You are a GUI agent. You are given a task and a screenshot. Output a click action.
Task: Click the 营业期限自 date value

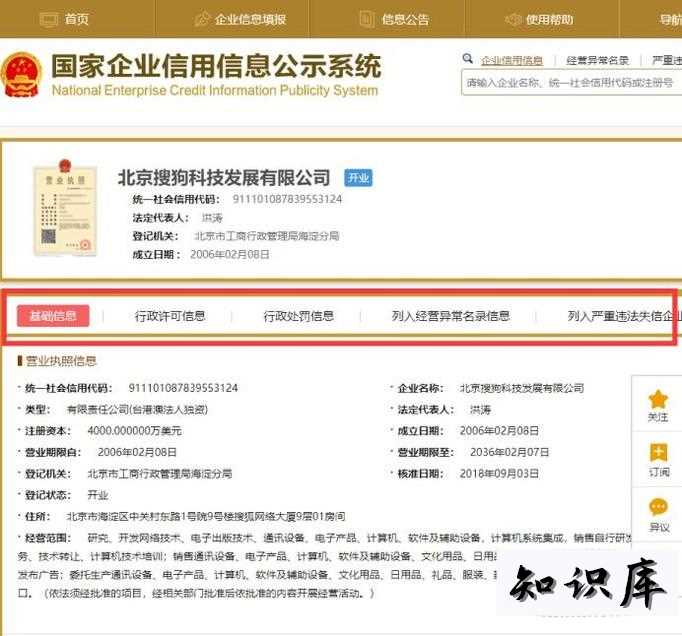(x=137, y=452)
